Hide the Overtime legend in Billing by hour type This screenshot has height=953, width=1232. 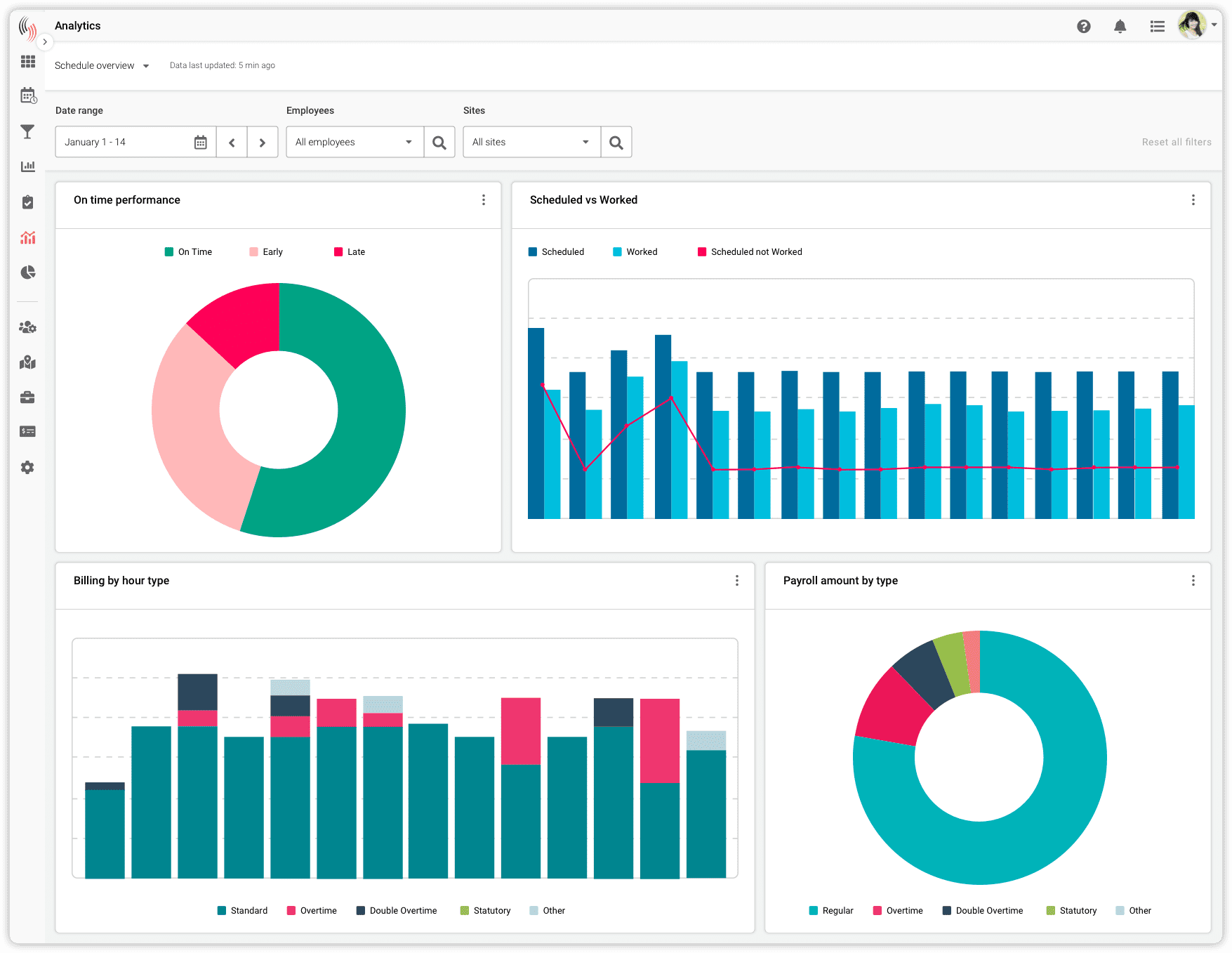312,910
